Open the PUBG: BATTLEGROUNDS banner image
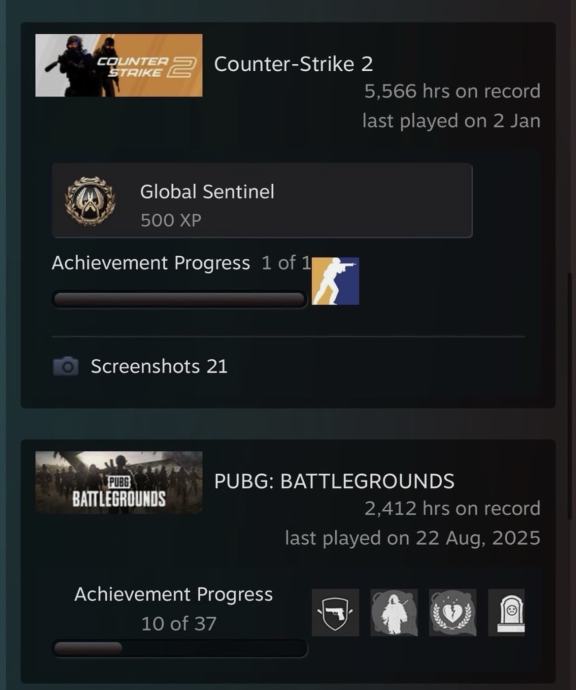This screenshot has width=576, height=690. pyautogui.click(x=119, y=482)
